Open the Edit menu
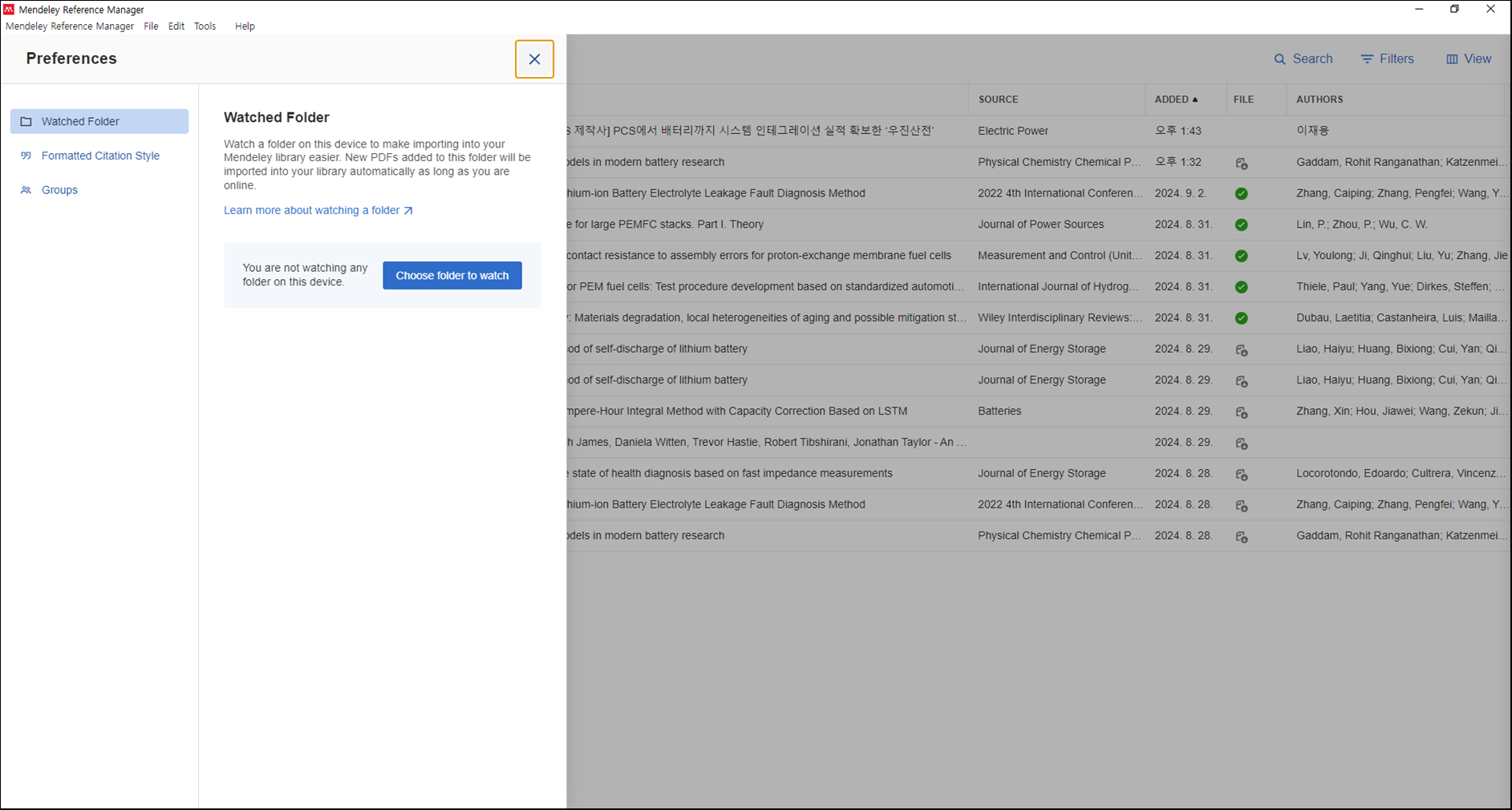 tap(176, 26)
